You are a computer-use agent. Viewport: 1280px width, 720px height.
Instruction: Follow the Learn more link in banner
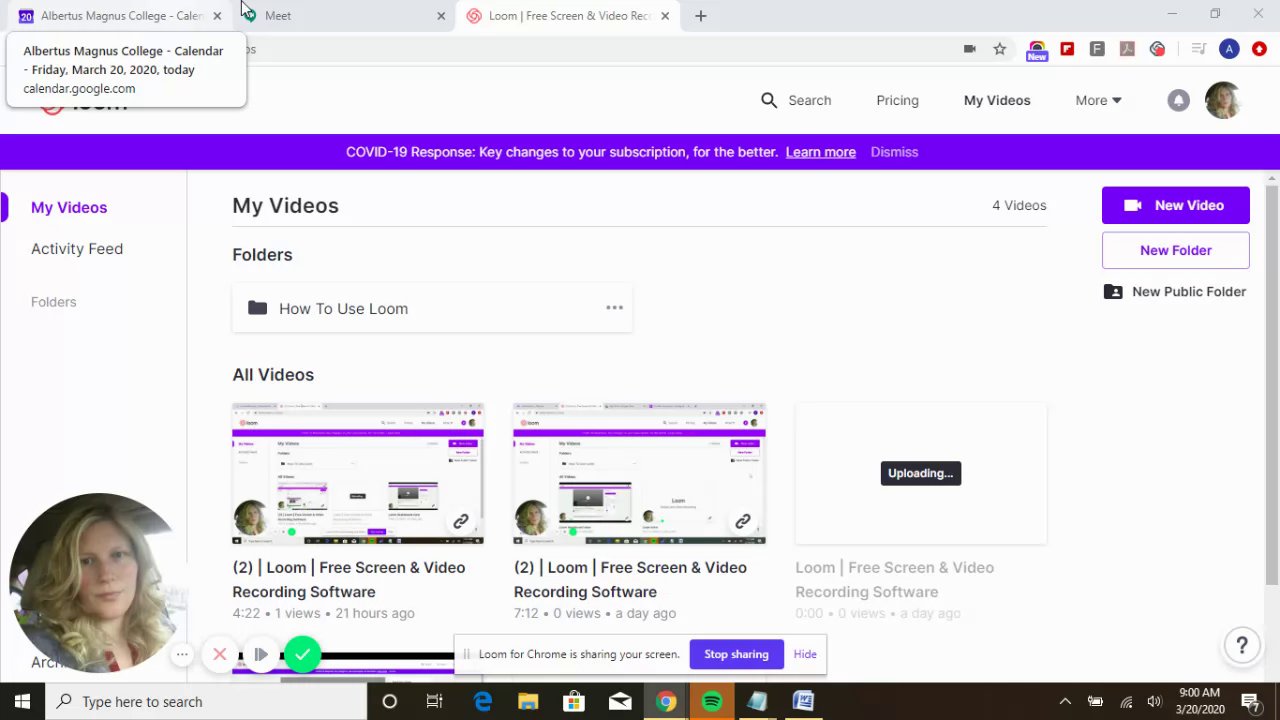820,152
